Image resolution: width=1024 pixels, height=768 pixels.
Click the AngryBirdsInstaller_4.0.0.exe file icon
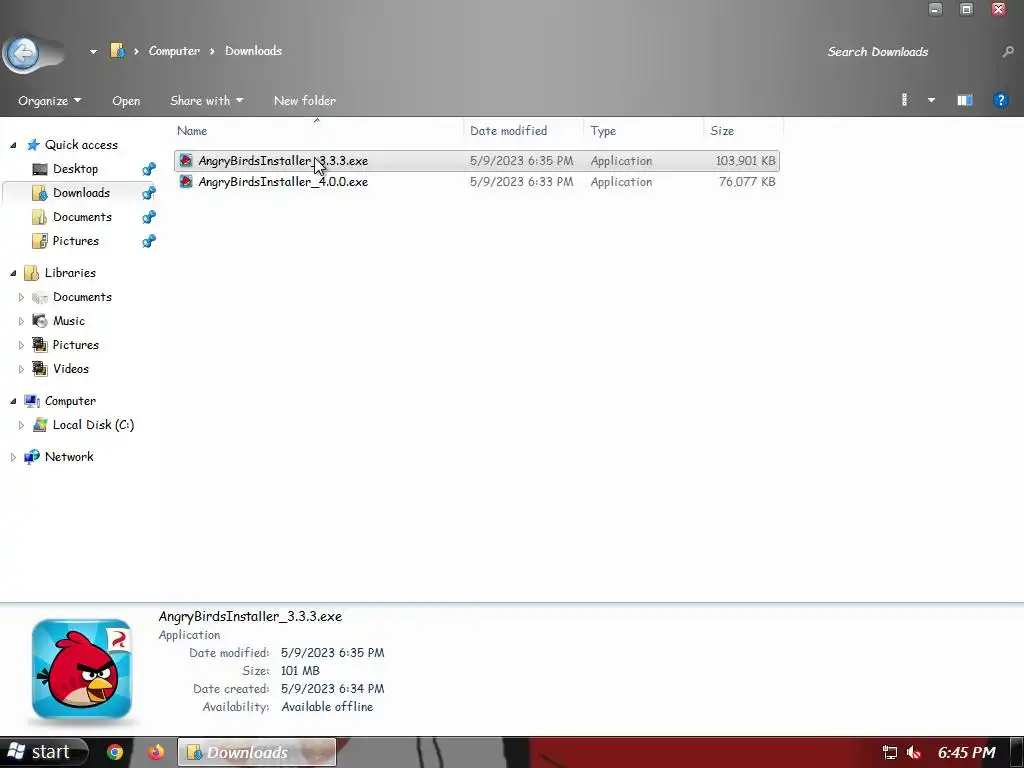pos(186,182)
